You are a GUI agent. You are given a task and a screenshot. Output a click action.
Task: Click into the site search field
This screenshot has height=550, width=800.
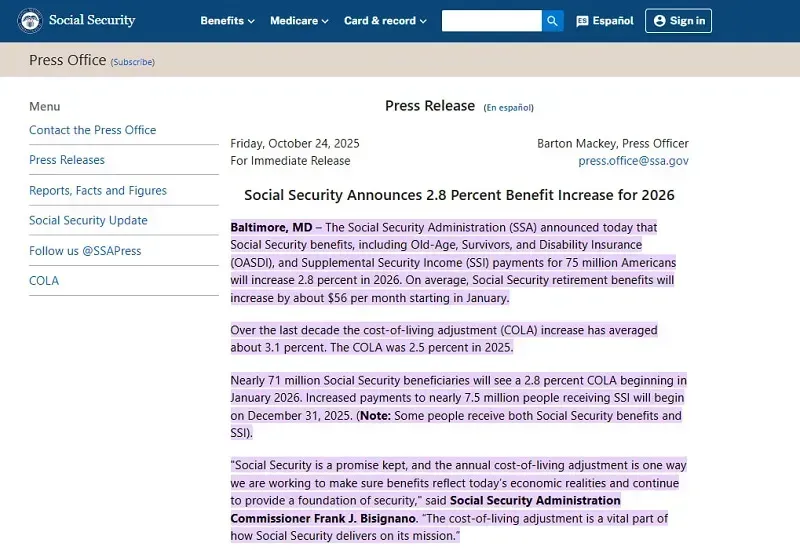[491, 21]
